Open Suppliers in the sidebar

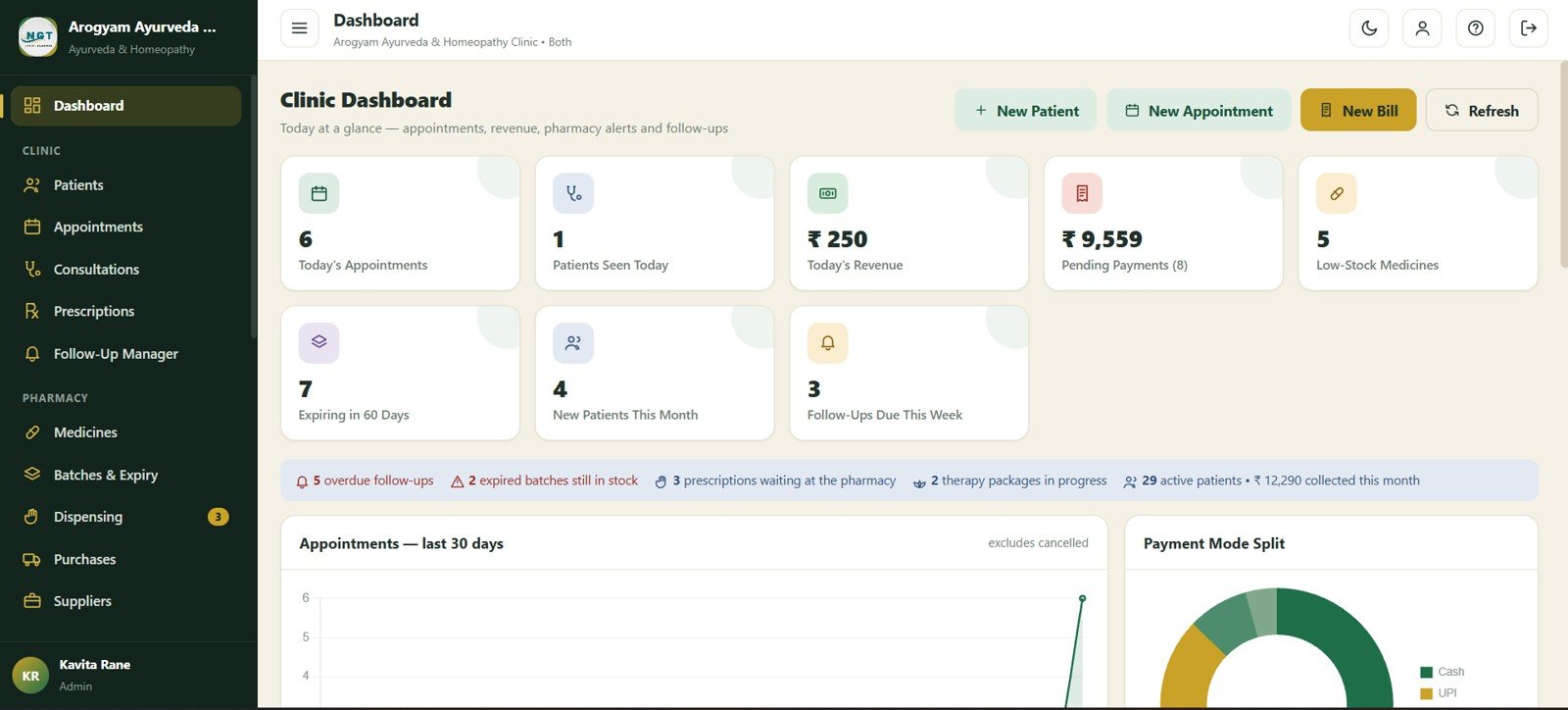125,601
